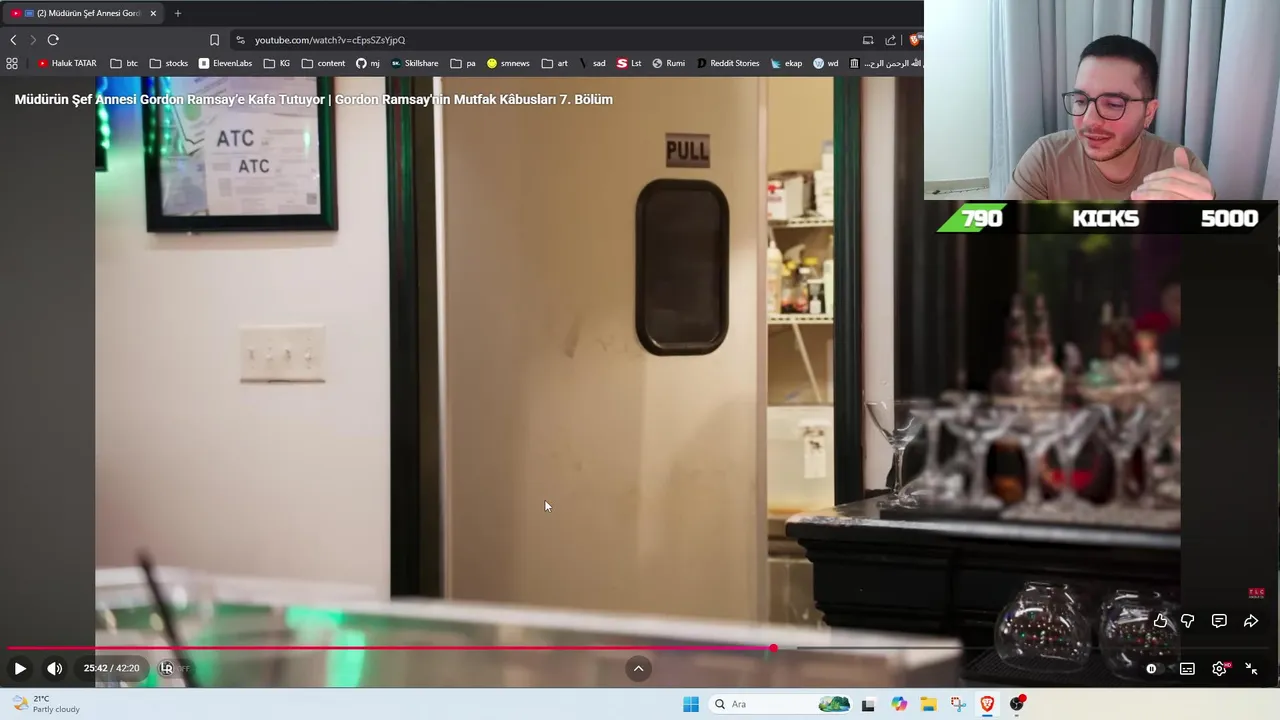The width and height of the screenshot is (1280, 720).
Task: Open the Windows Start menu
Action: 691,704
